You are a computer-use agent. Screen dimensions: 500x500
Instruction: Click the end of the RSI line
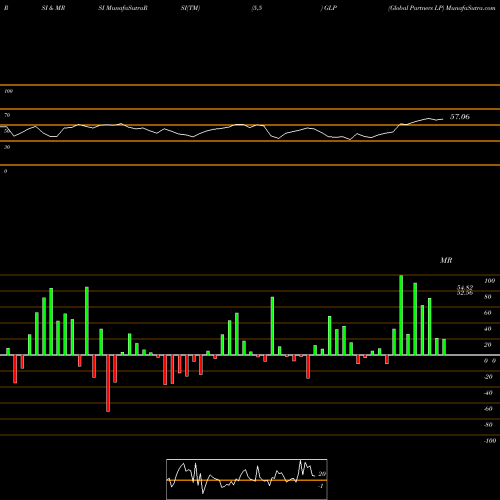443,119
